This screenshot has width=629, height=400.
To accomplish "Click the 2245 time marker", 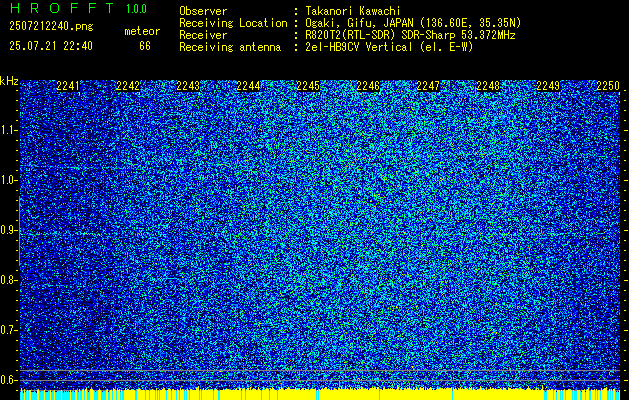I will tap(308, 86).
